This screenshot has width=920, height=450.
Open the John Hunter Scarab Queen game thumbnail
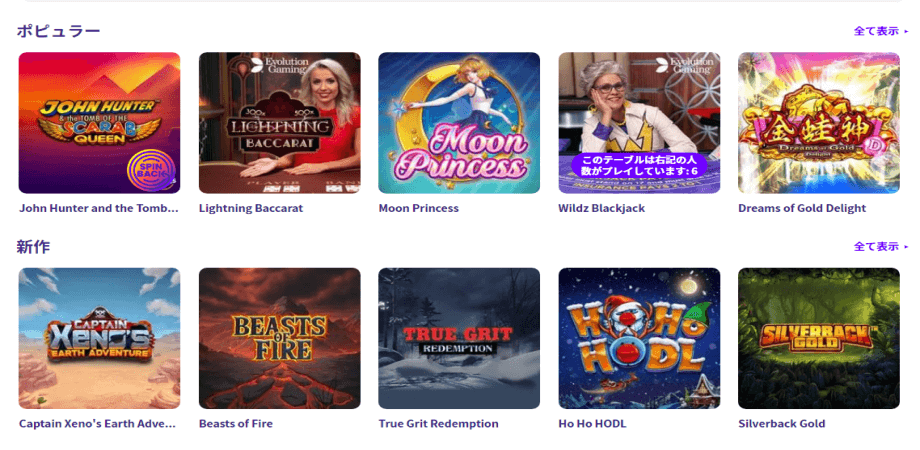coord(99,123)
